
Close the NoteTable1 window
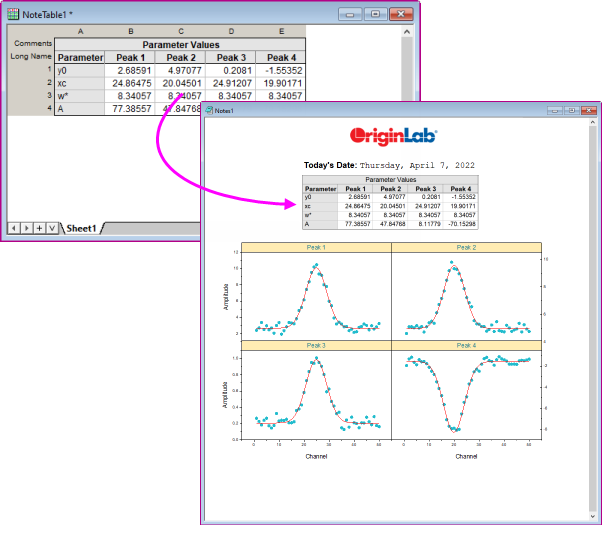(402, 14)
